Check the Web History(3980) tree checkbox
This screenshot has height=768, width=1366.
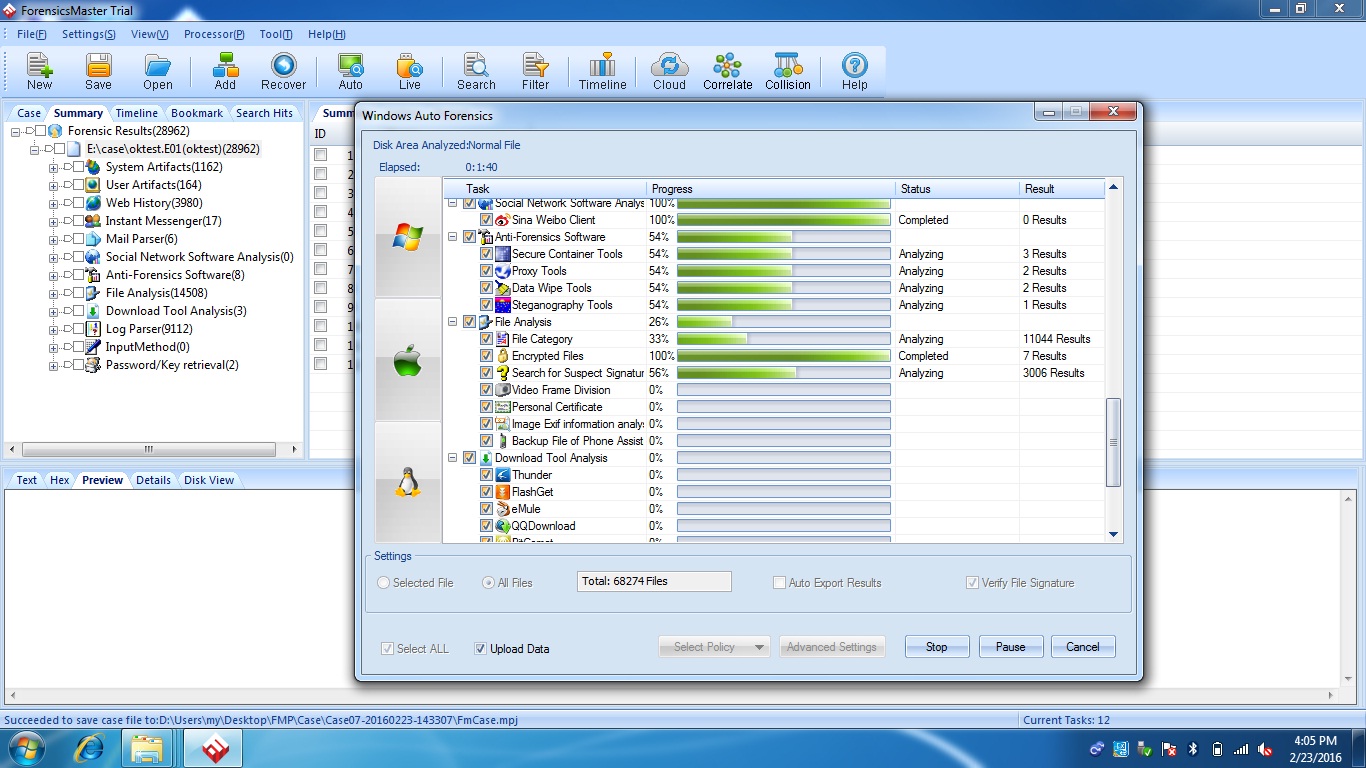coord(78,203)
